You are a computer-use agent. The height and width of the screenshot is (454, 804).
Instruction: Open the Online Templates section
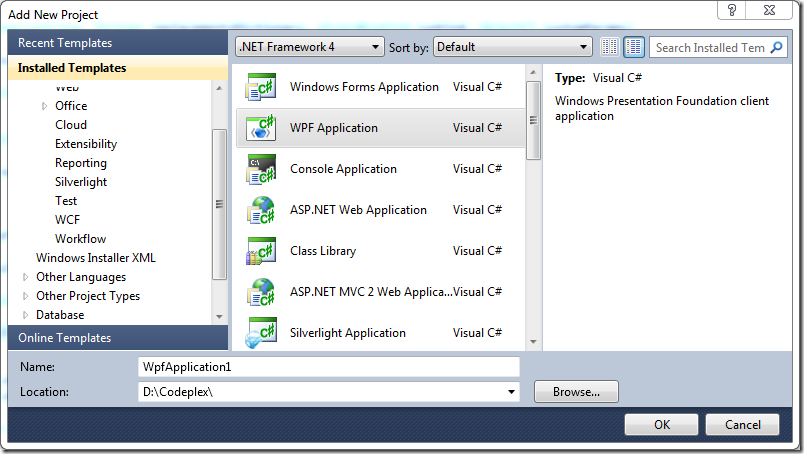click(118, 338)
